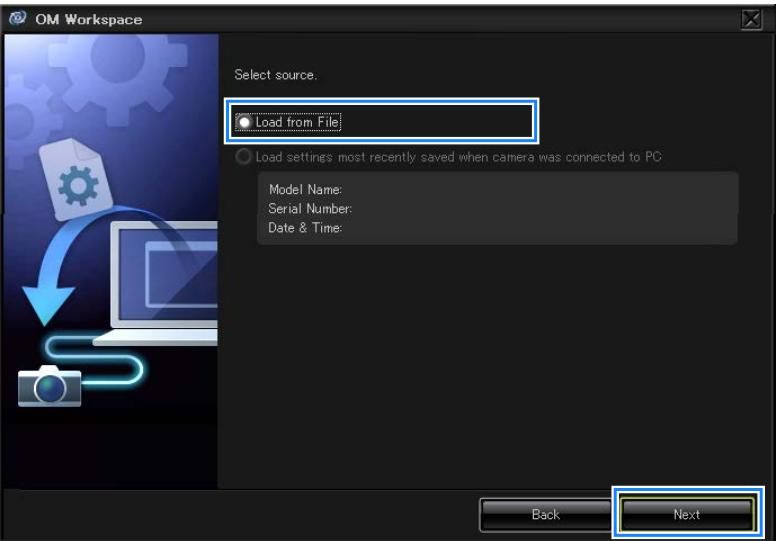776x541 pixels.
Task: Click the Next button
Action: (x=686, y=515)
